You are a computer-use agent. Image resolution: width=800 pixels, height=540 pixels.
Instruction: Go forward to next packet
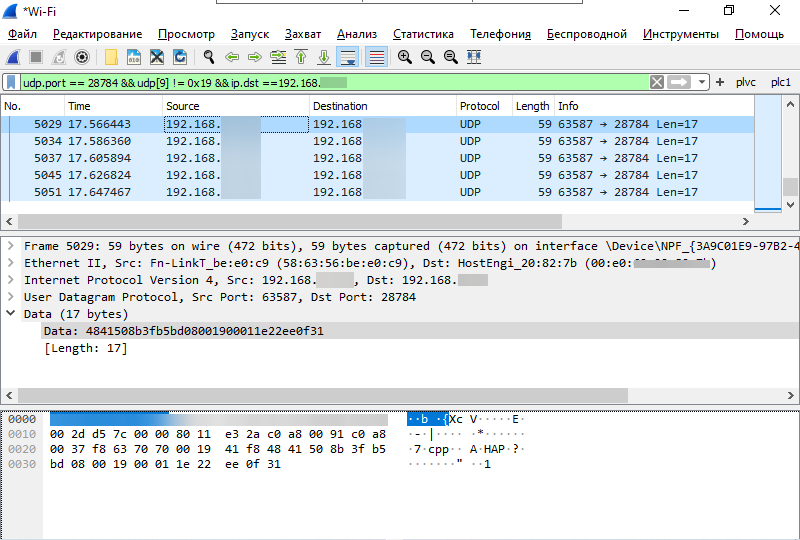(255, 57)
